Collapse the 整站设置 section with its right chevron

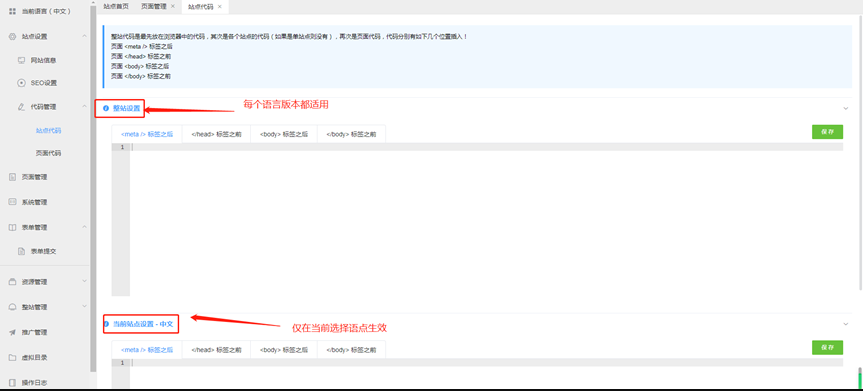click(x=846, y=108)
